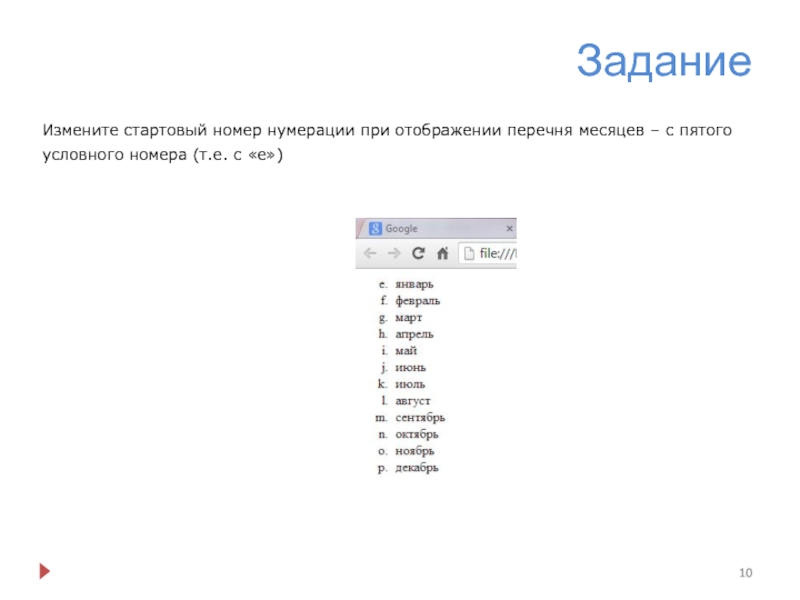Click the list item "июнь"

[x=411, y=367]
